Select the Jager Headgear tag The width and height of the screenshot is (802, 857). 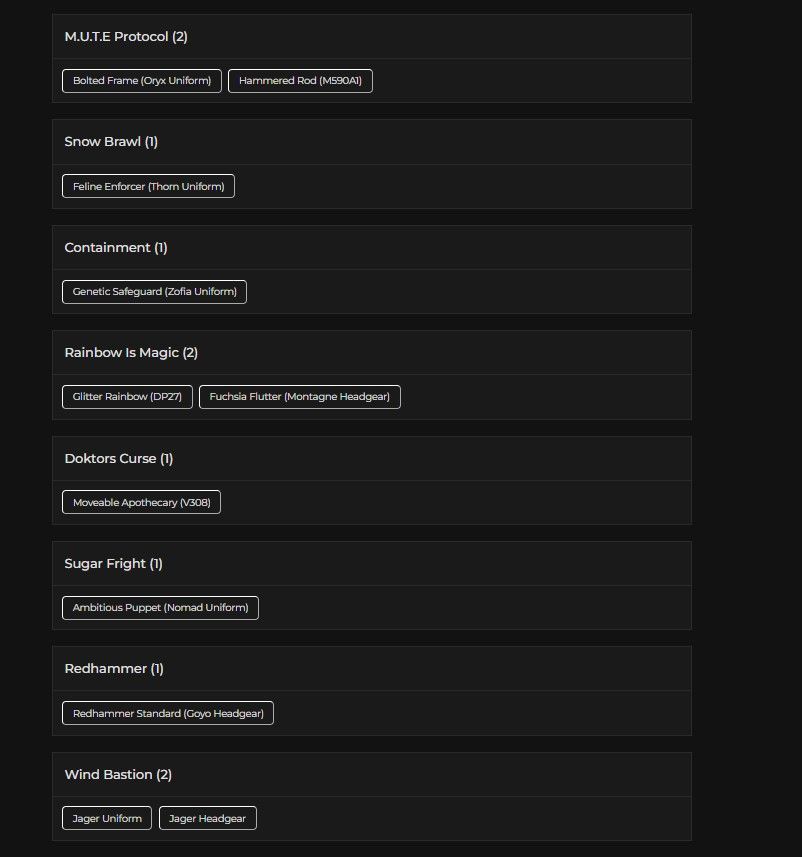(x=207, y=818)
